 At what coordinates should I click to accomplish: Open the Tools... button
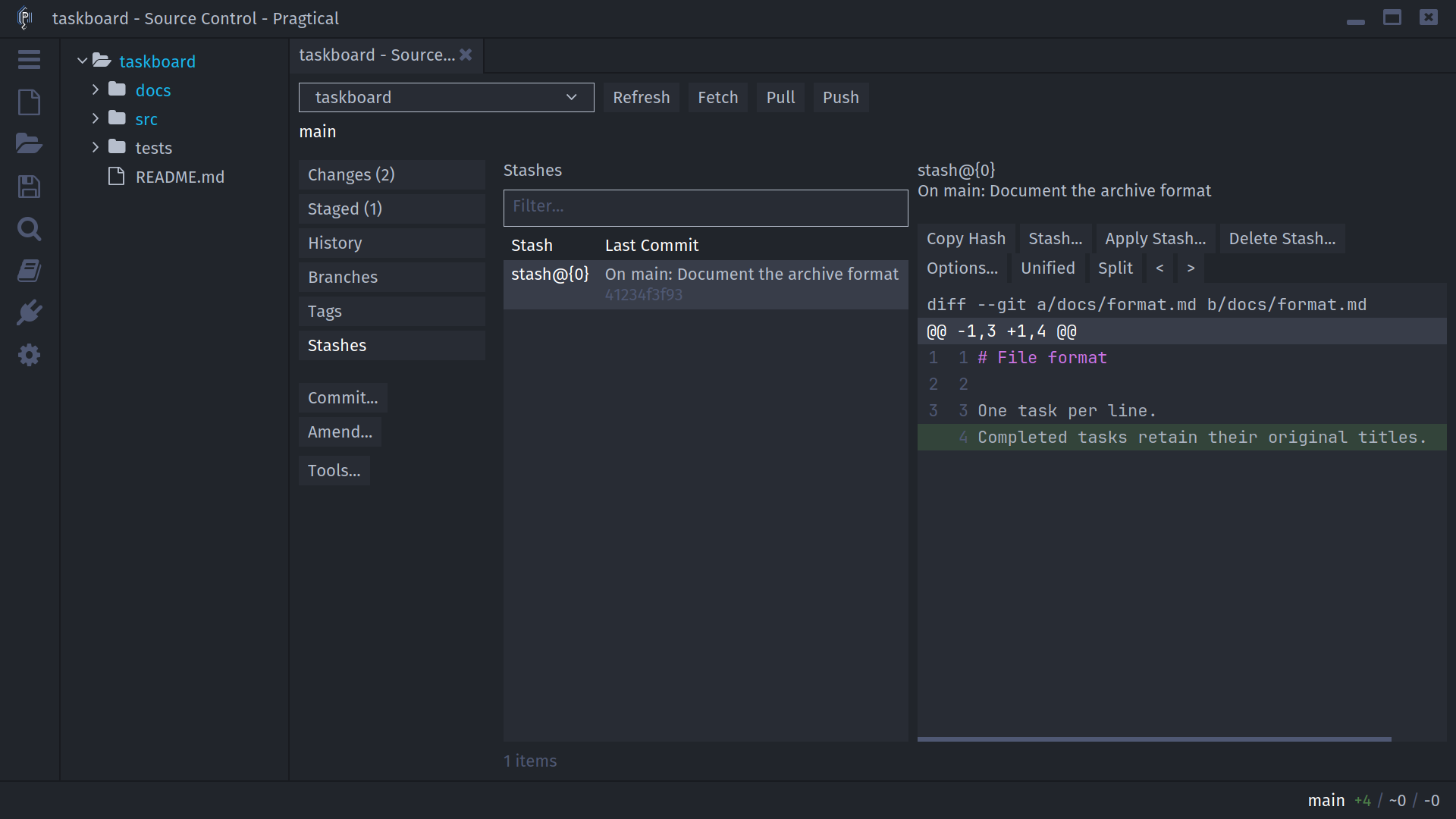tap(334, 470)
